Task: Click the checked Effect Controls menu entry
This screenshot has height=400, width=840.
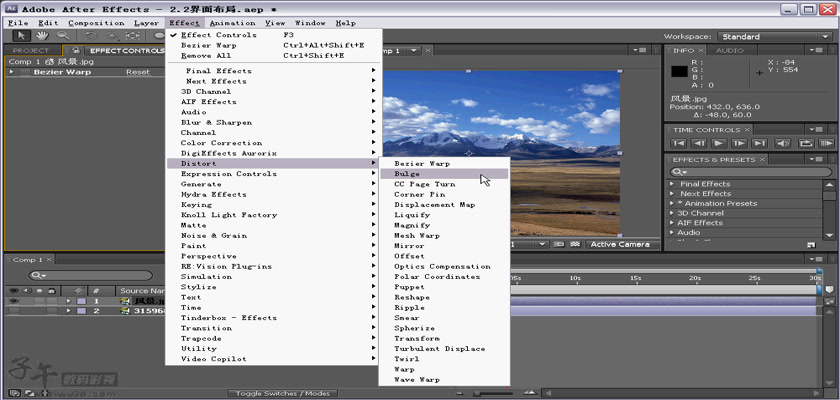Action: pos(219,35)
